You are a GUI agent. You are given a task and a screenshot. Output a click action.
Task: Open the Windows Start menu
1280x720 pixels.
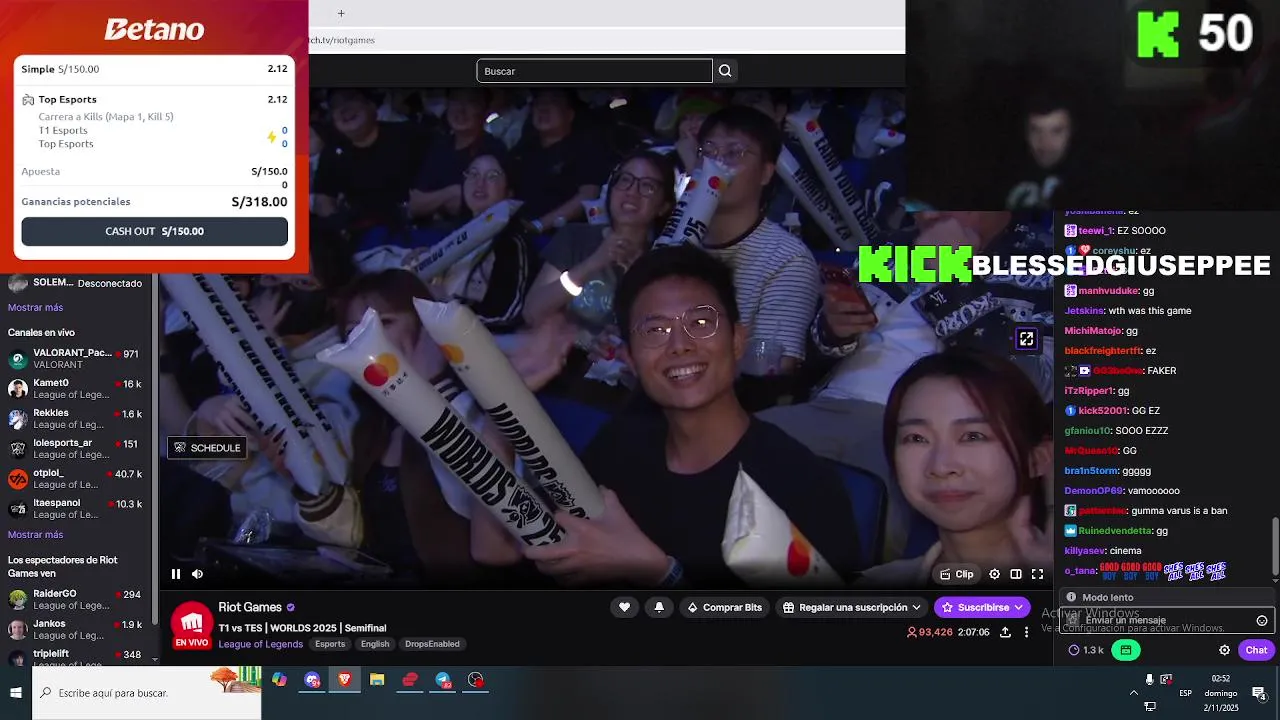coord(16,693)
